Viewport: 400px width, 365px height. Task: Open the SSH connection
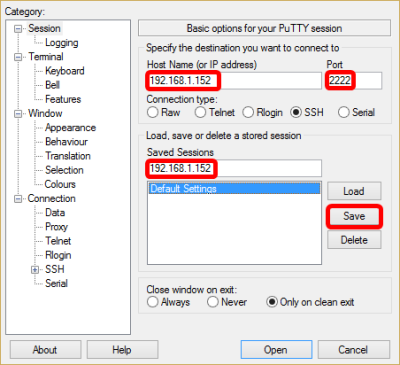click(x=276, y=350)
